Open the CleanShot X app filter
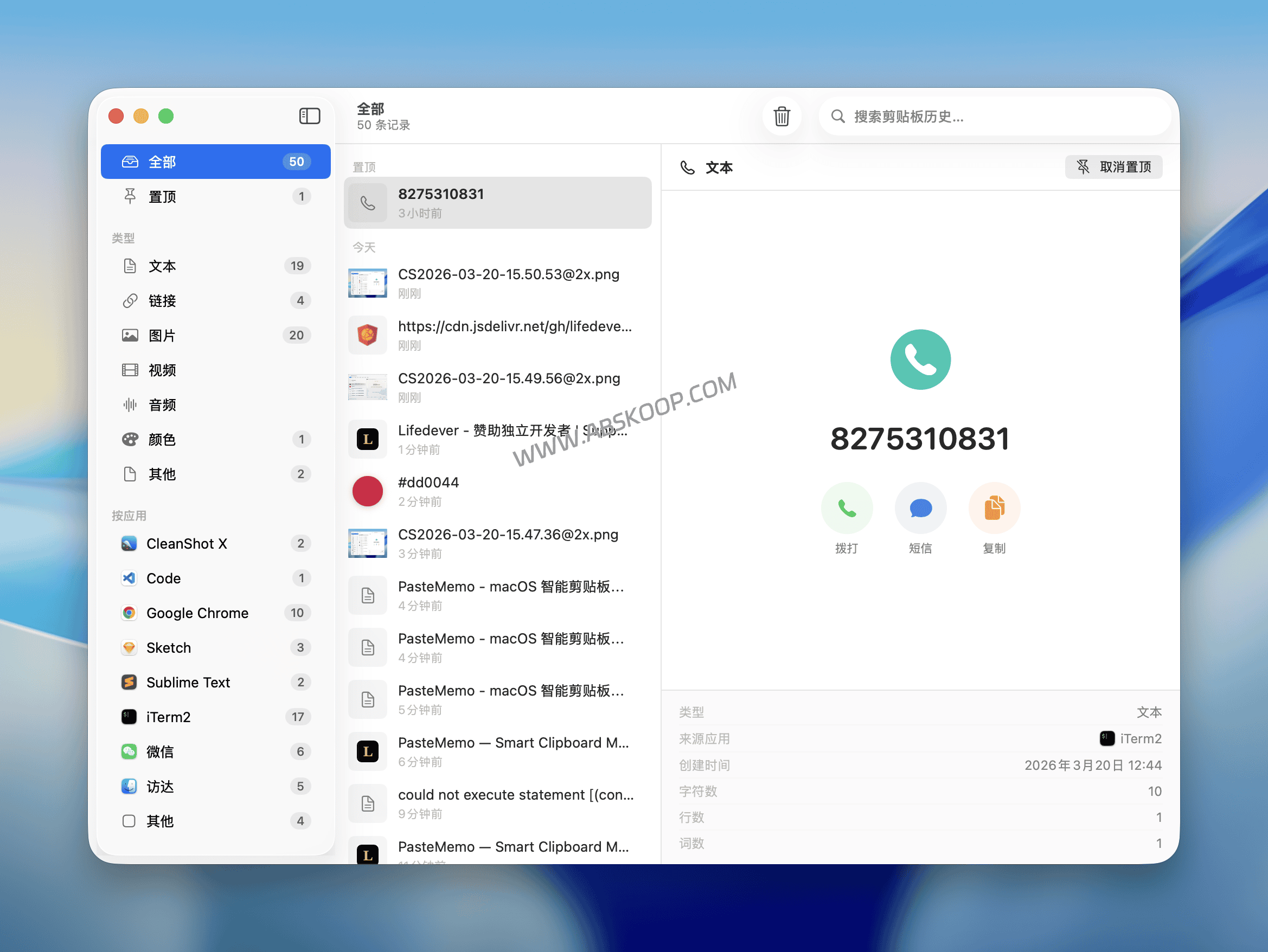This screenshot has height=952, width=1268. click(x=187, y=543)
